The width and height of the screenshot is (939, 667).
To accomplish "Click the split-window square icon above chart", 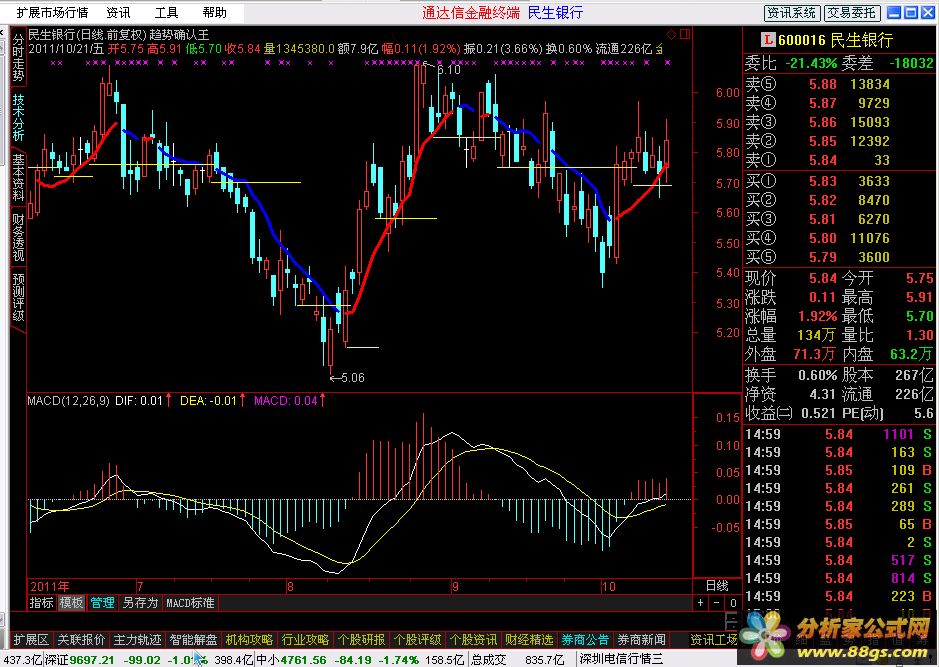I will (x=684, y=35).
